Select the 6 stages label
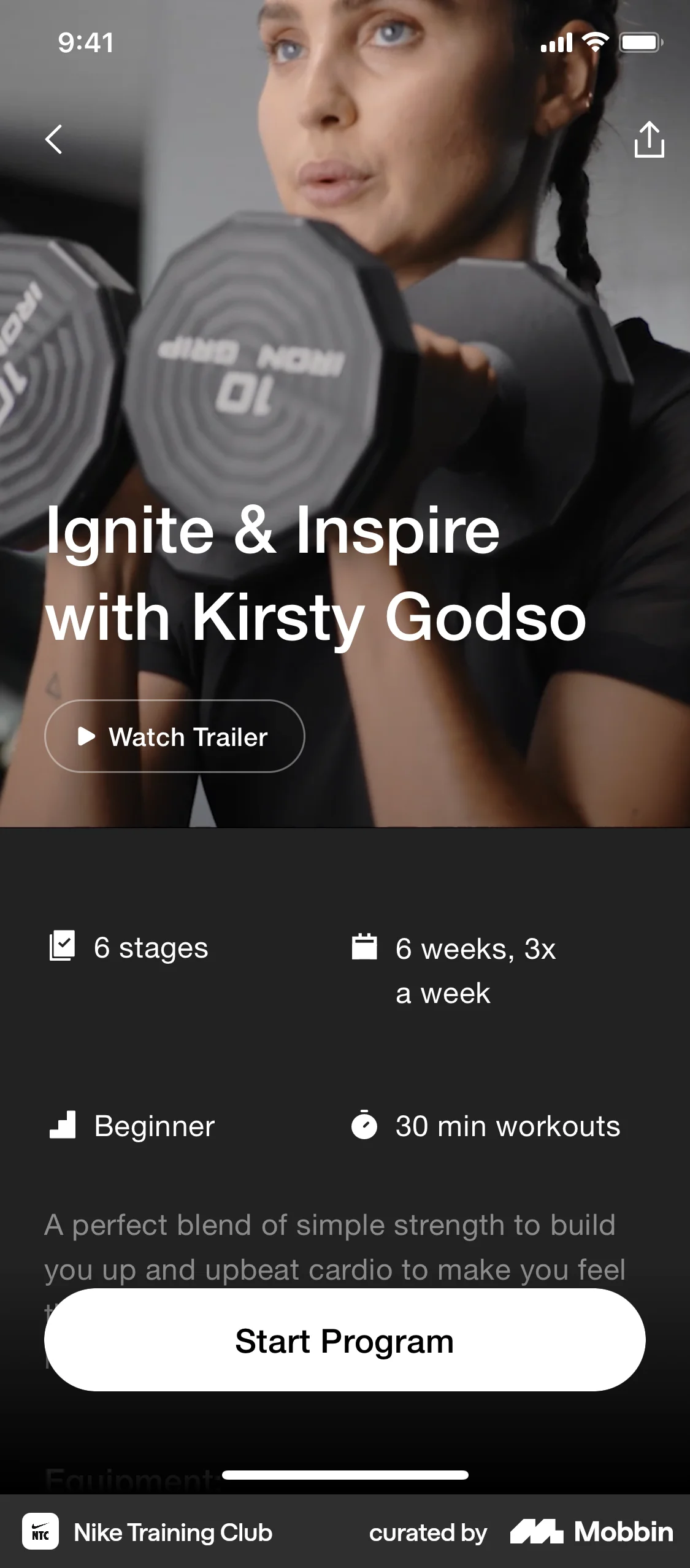This screenshot has height=1568, width=690. [151, 947]
